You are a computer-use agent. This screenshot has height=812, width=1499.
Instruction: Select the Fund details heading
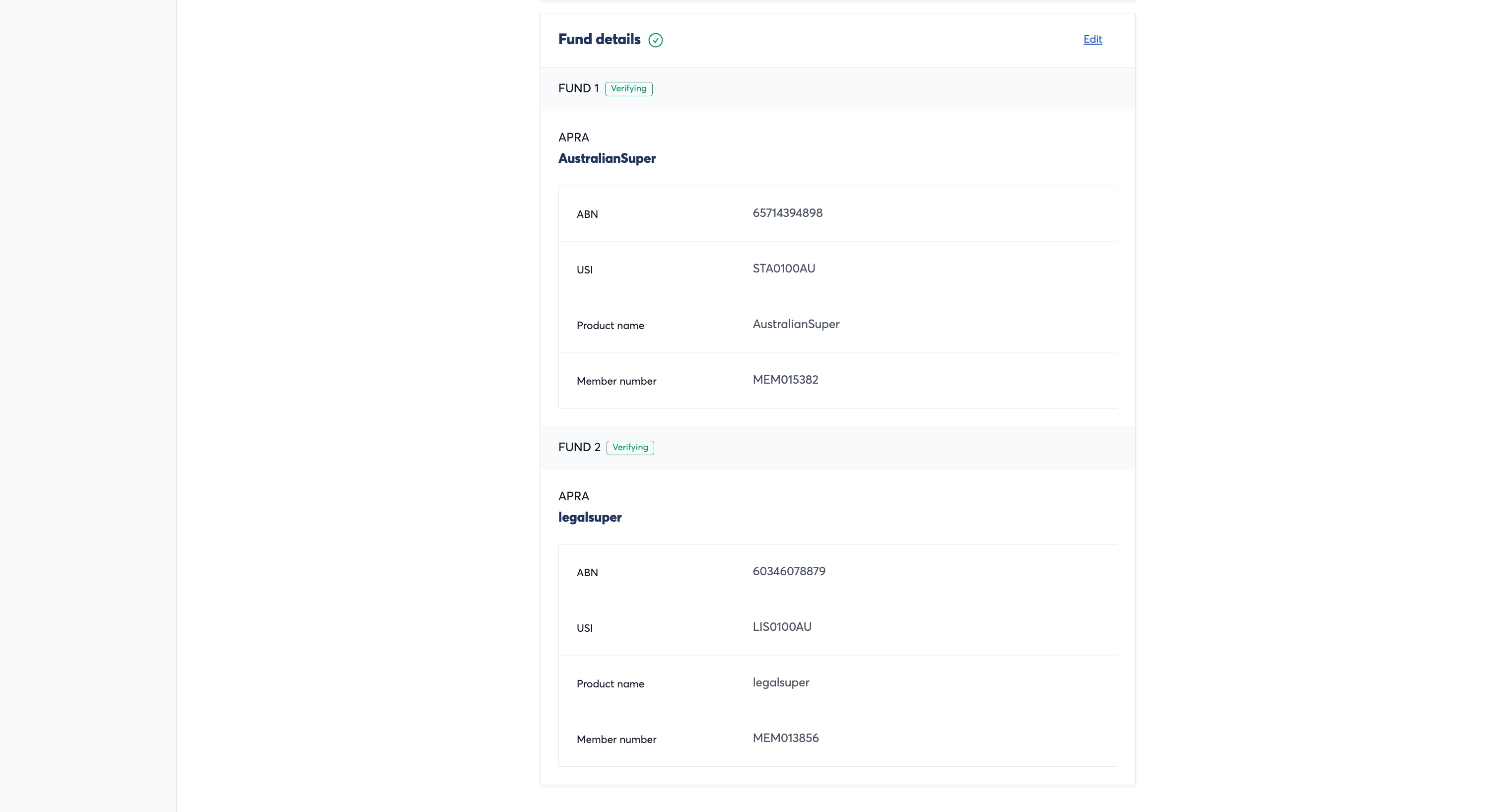(x=599, y=39)
